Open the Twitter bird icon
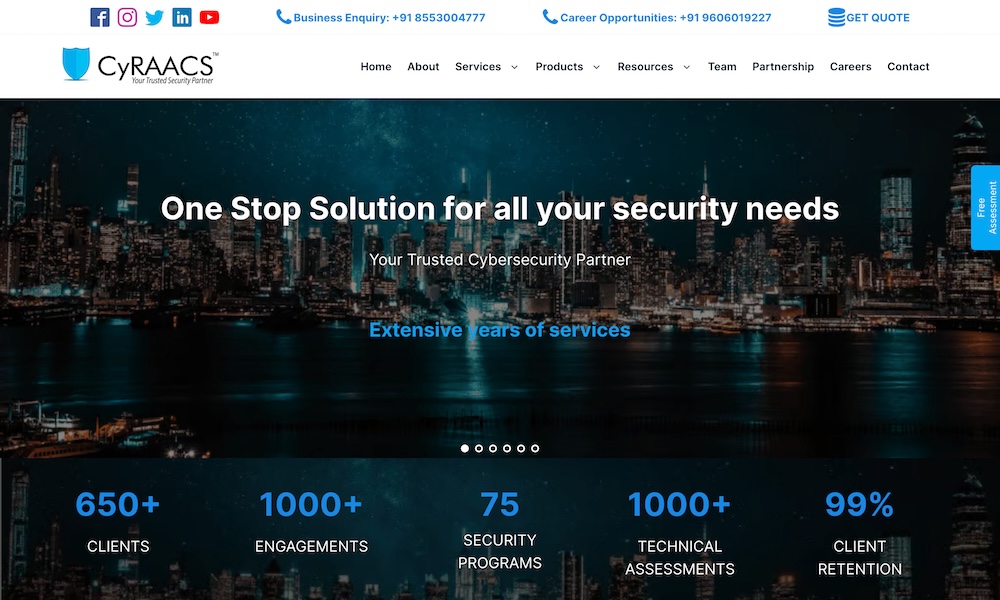This screenshot has width=1000, height=600. [x=154, y=17]
